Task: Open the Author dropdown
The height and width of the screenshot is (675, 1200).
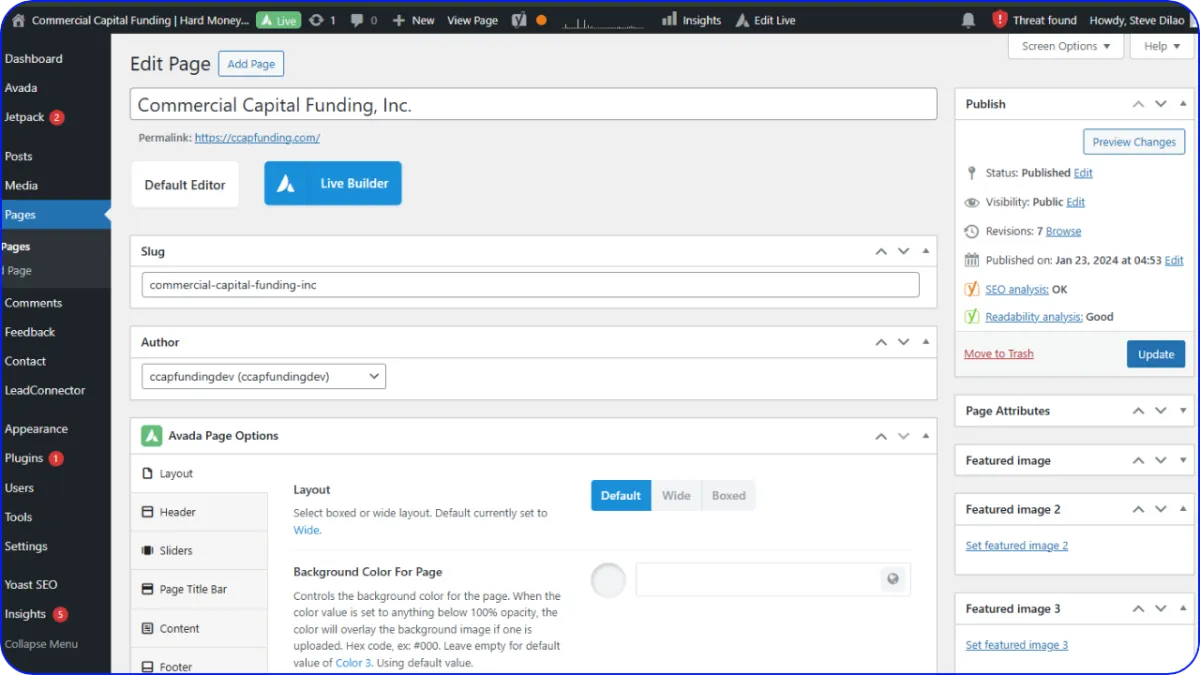Action: 263,377
